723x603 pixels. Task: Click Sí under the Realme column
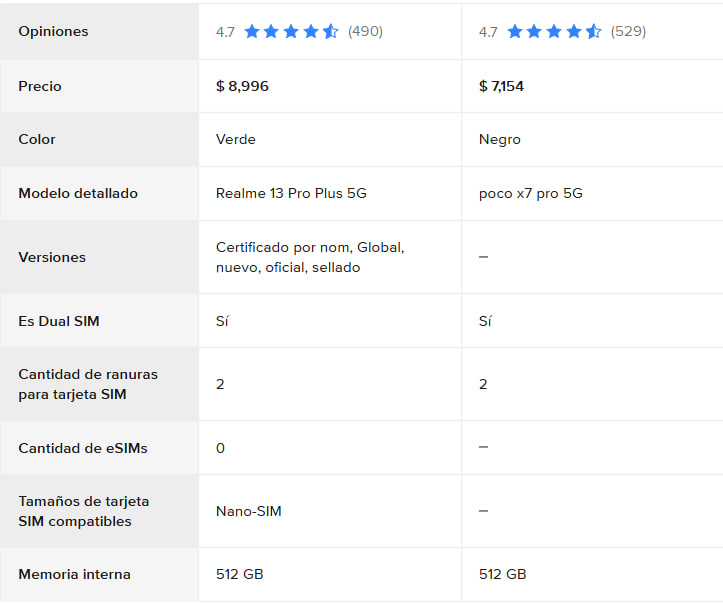[x=222, y=321]
